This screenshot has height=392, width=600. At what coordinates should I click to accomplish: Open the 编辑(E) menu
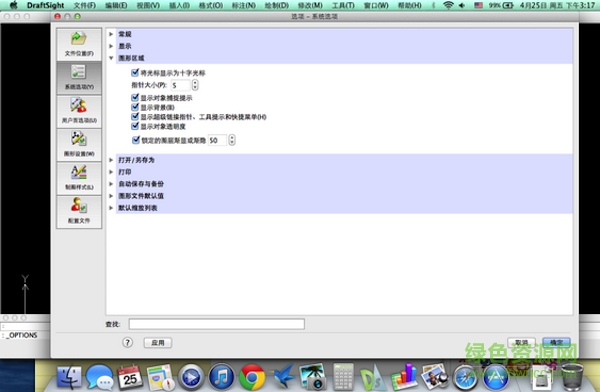pyautogui.click(x=116, y=5)
